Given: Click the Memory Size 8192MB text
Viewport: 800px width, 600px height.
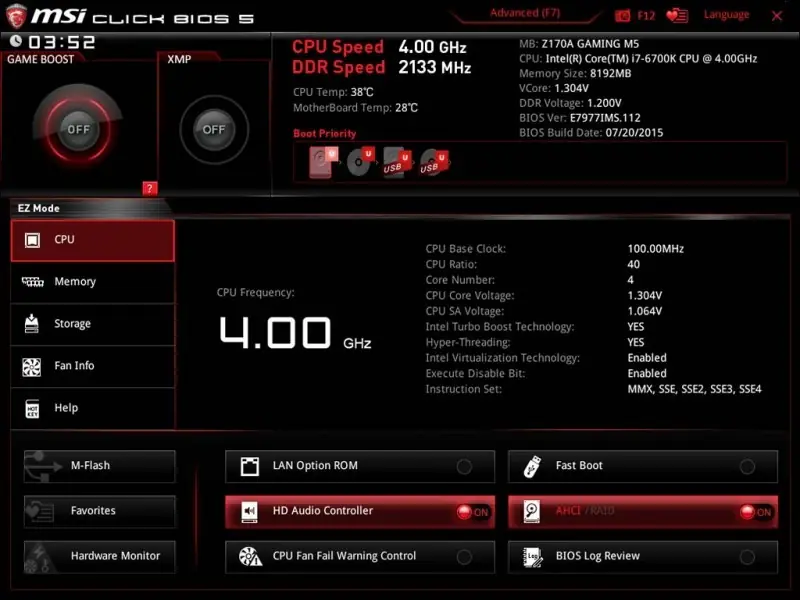Looking at the screenshot, I should pos(575,73).
